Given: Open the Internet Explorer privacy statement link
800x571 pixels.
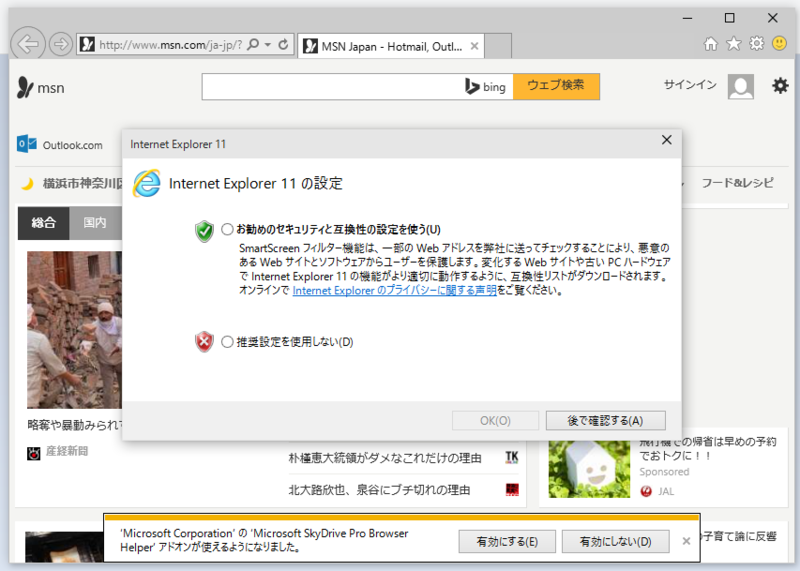Looking at the screenshot, I should tap(394, 290).
